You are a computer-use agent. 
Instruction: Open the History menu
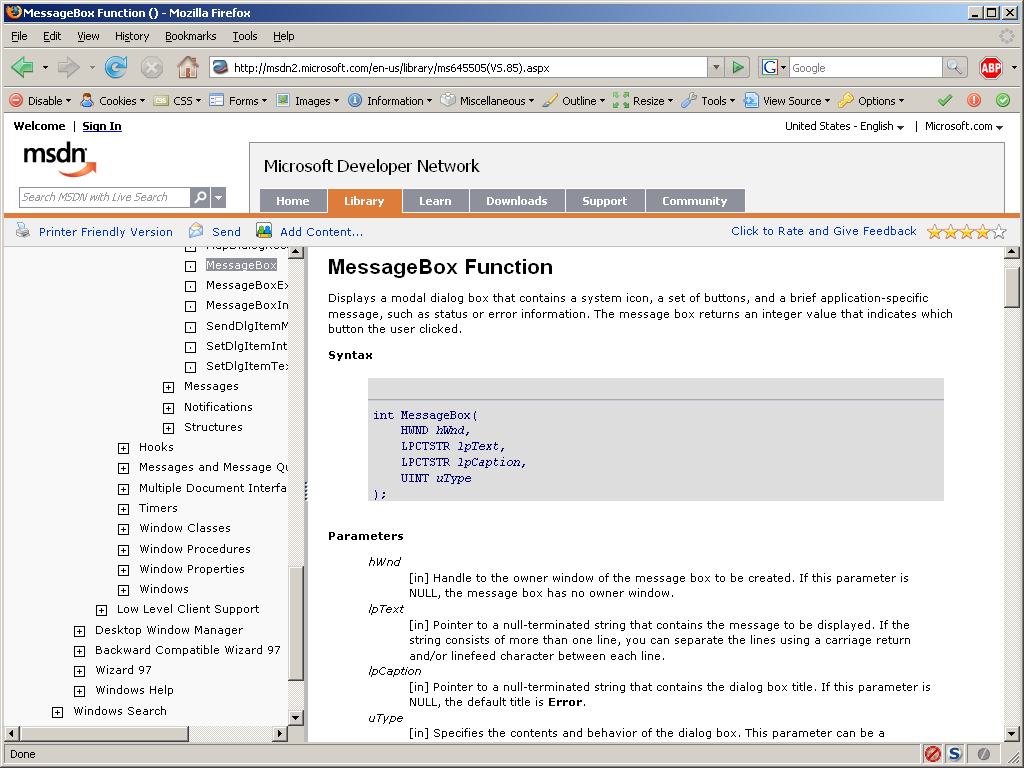coord(132,36)
